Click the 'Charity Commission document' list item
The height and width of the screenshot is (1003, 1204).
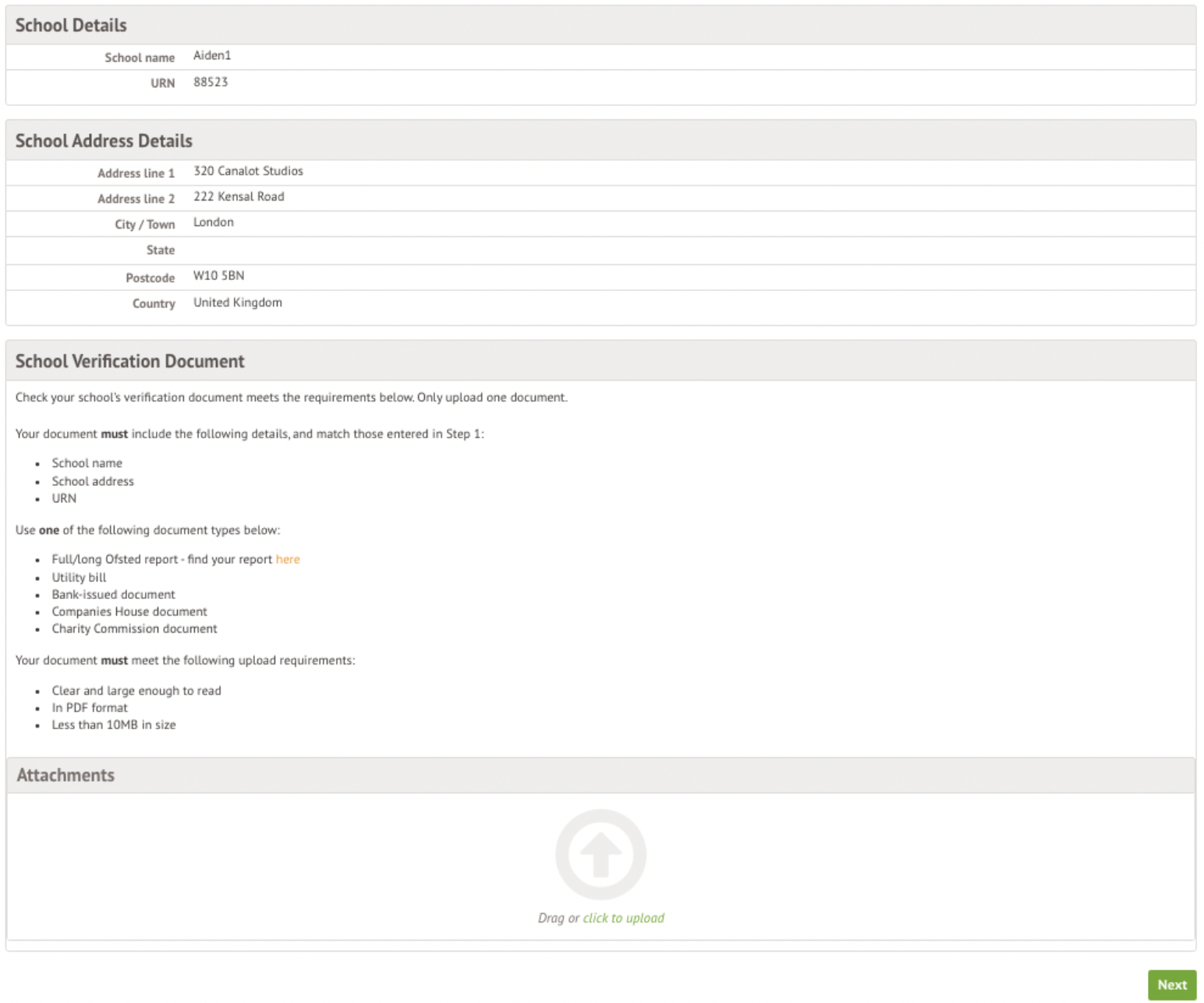pos(134,629)
